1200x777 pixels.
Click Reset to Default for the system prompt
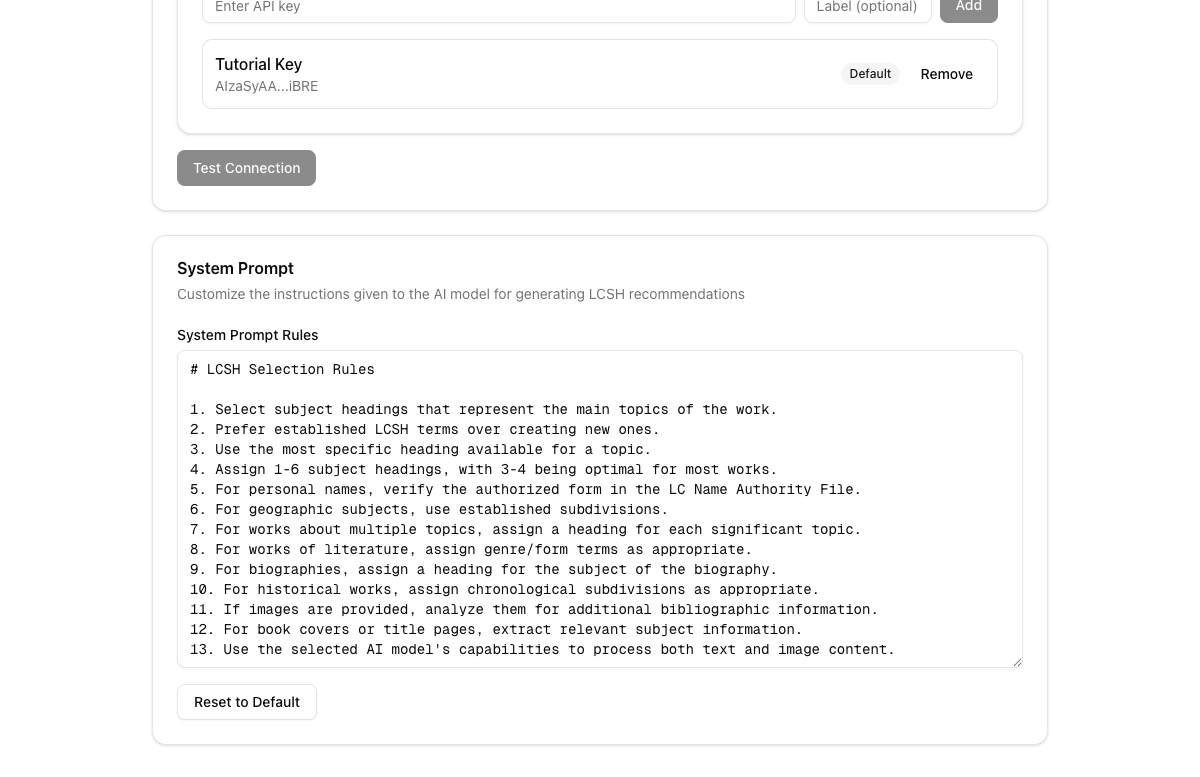pyautogui.click(x=246, y=702)
